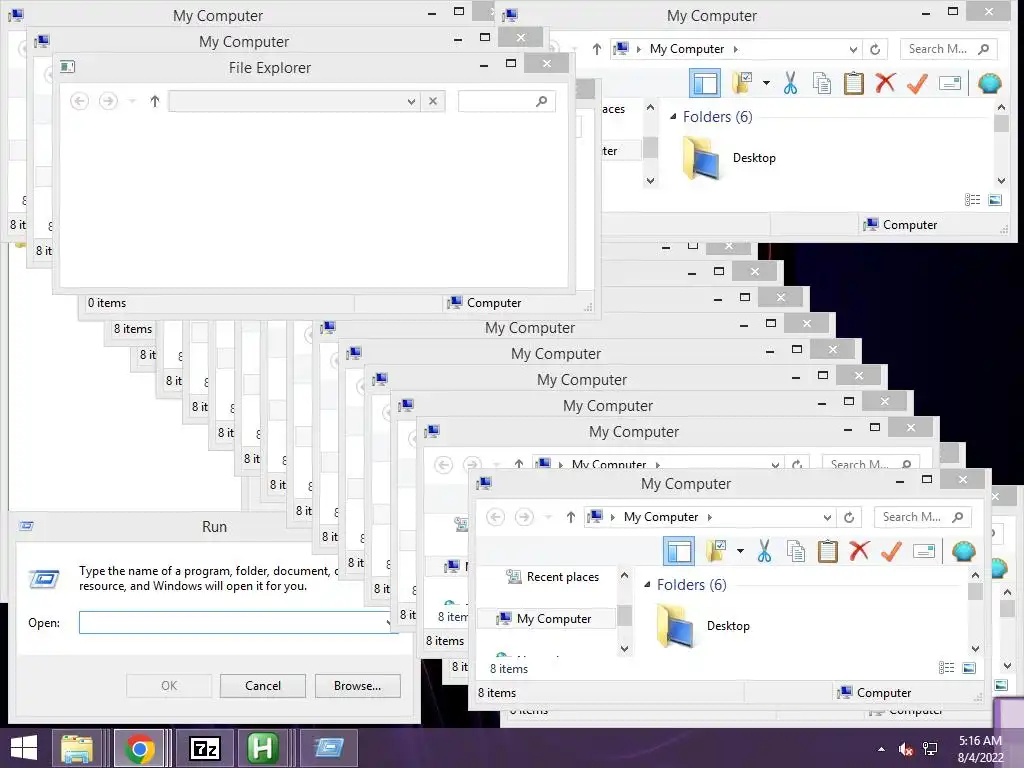Screen dimensions: 1024x768
Task: Click content scroll-down arrow in upper My Computer window
Action: [1001, 181]
